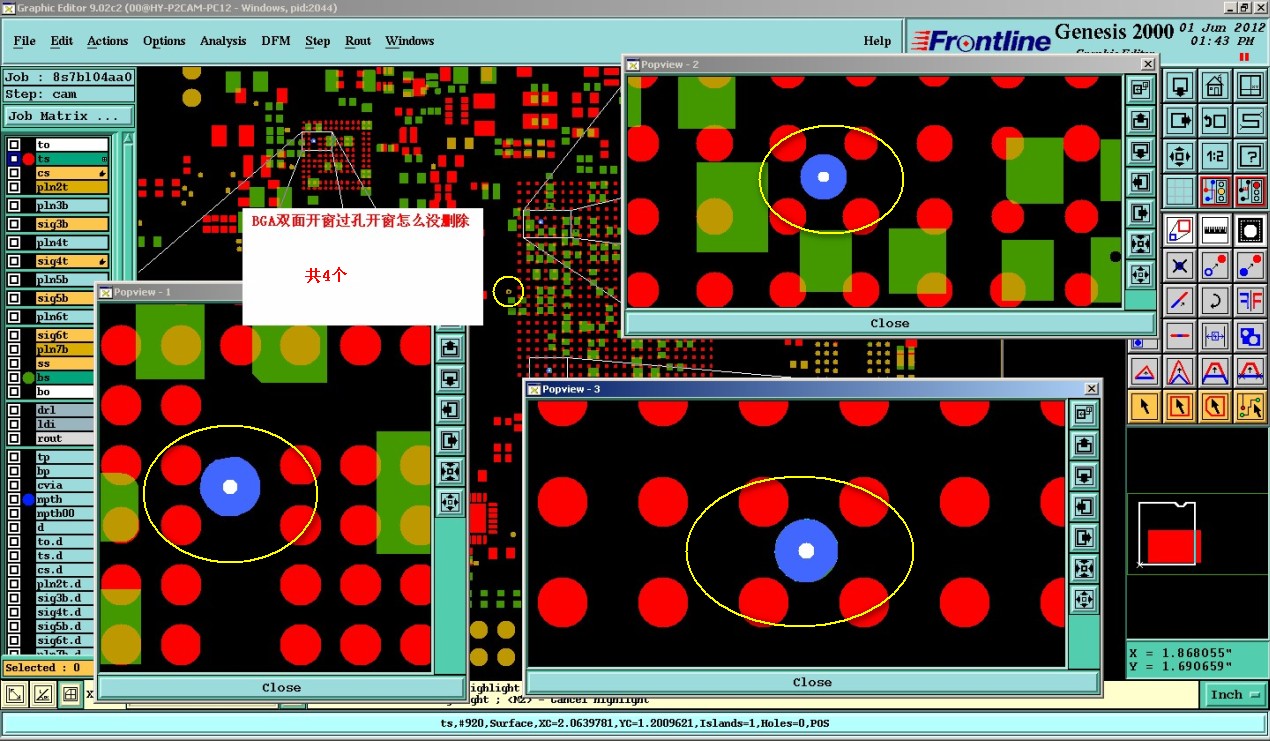1270x741 pixels.
Task: Click the red-blue diagonal line icon
Action: pyautogui.click(x=1180, y=301)
